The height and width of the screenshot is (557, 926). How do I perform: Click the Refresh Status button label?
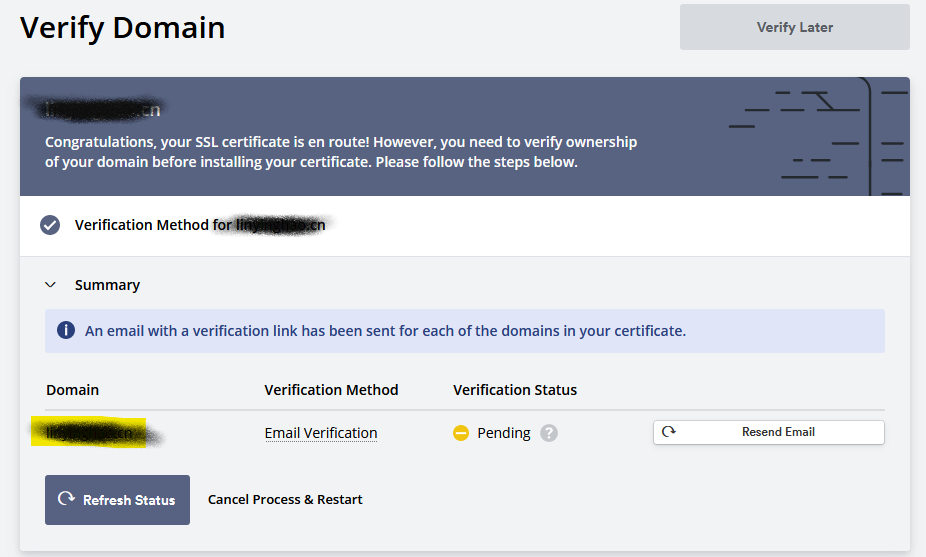coord(129,500)
